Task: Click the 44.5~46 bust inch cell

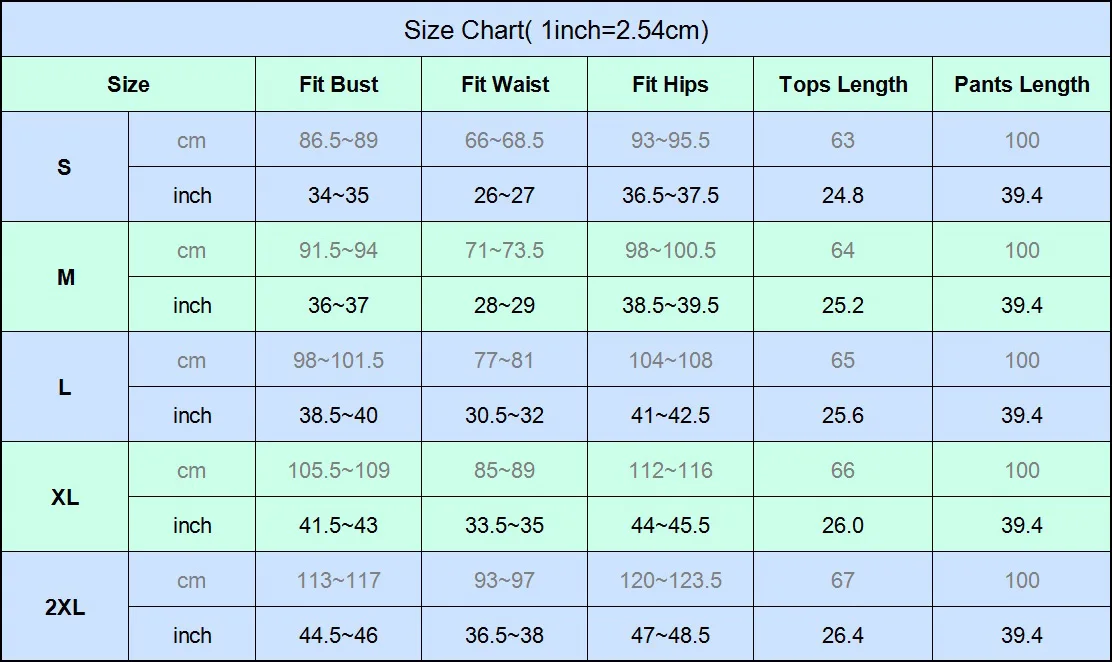Action: [x=338, y=635]
